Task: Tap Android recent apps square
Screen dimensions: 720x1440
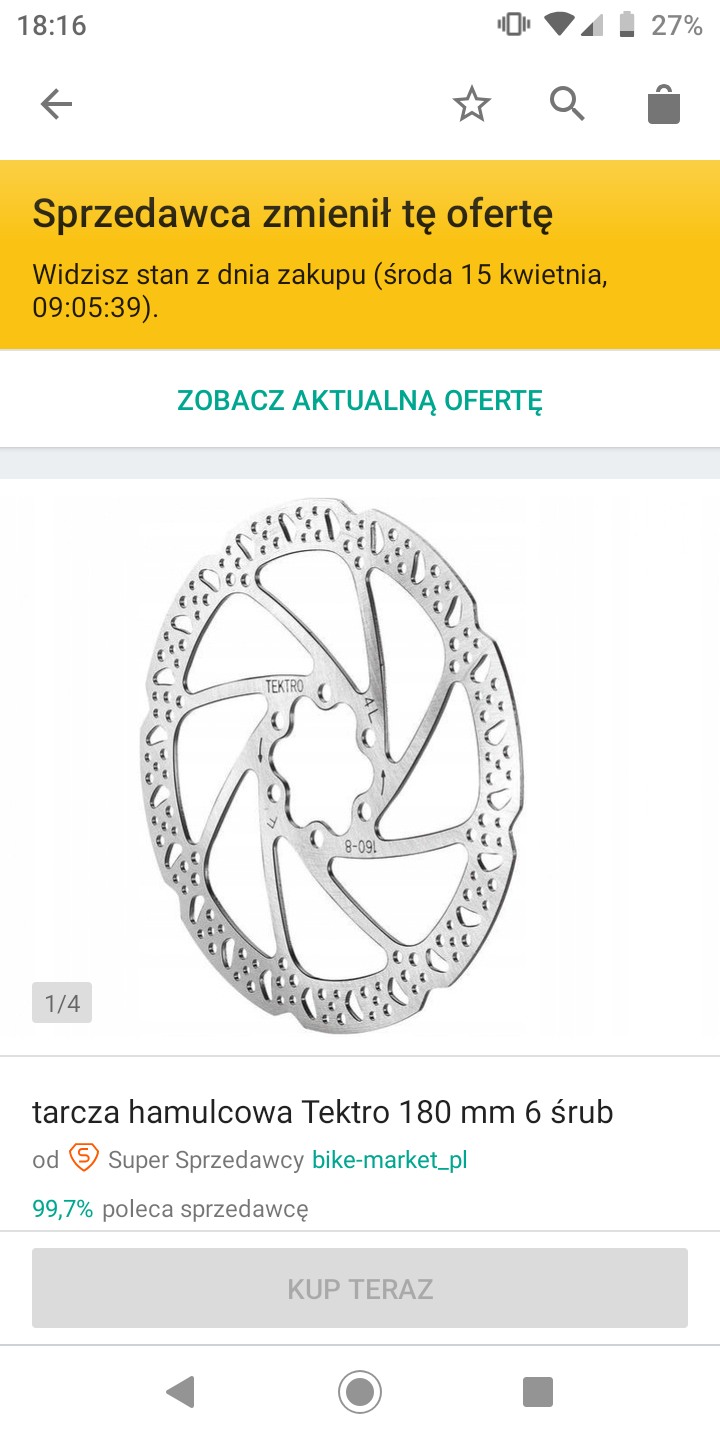Action: pos(538,1391)
